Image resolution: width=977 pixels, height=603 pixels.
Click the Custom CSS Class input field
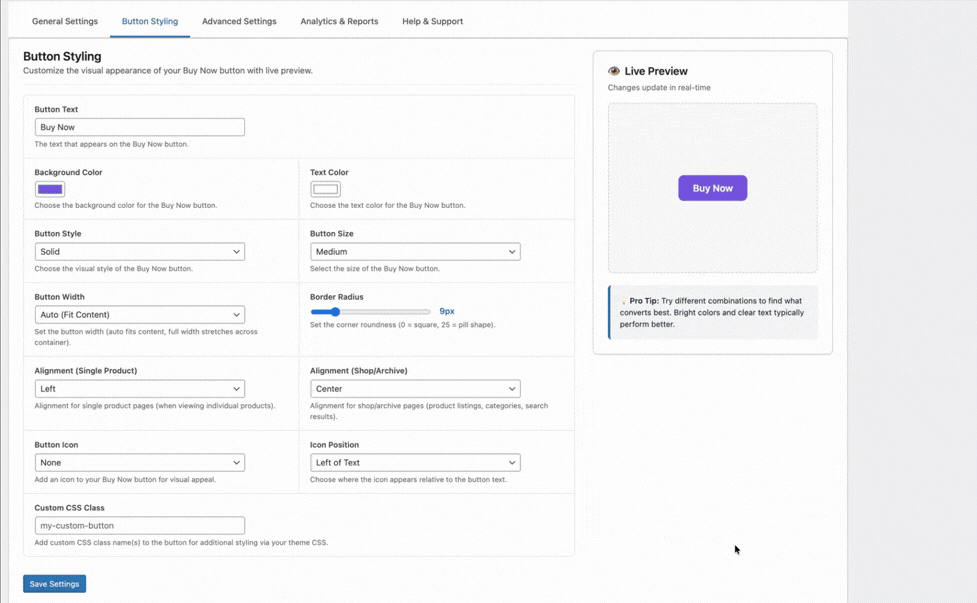click(139, 525)
